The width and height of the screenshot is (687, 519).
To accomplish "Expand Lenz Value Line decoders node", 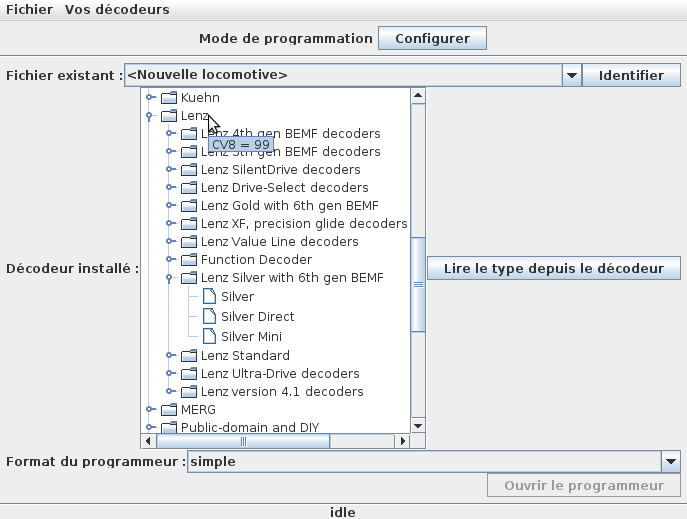I will pos(170,241).
